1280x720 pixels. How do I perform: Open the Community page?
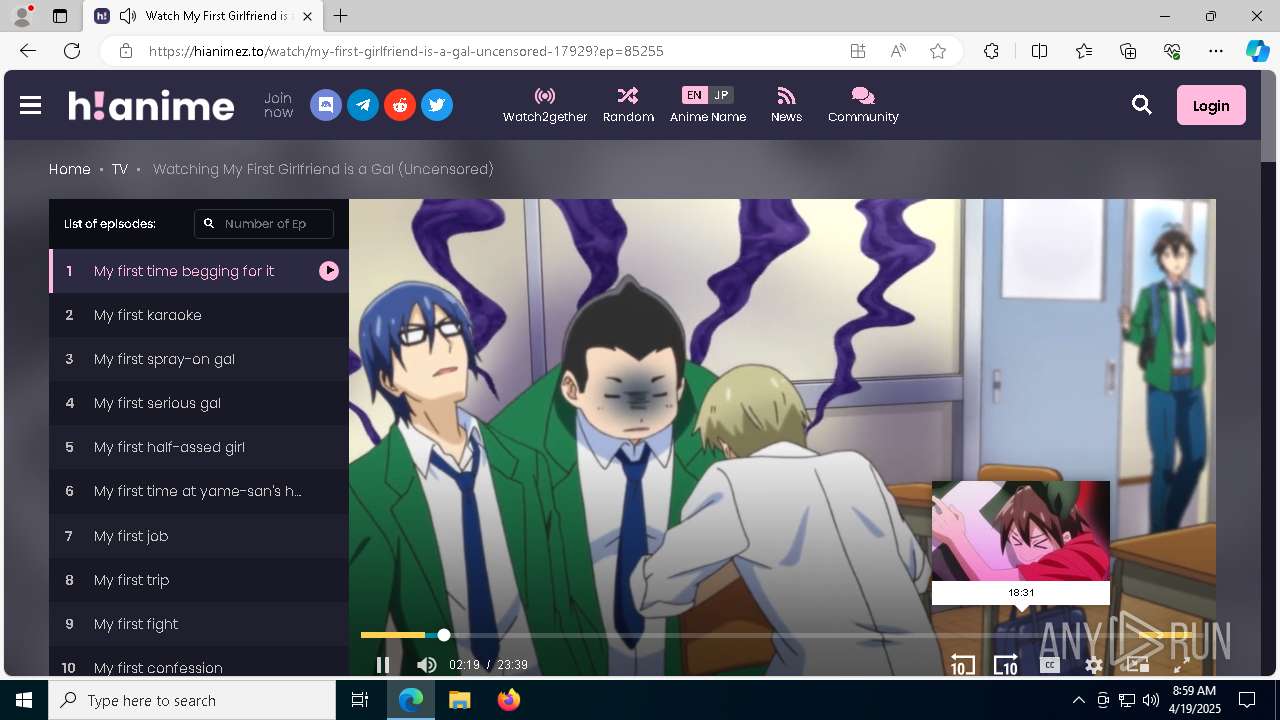(x=863, y=105)
